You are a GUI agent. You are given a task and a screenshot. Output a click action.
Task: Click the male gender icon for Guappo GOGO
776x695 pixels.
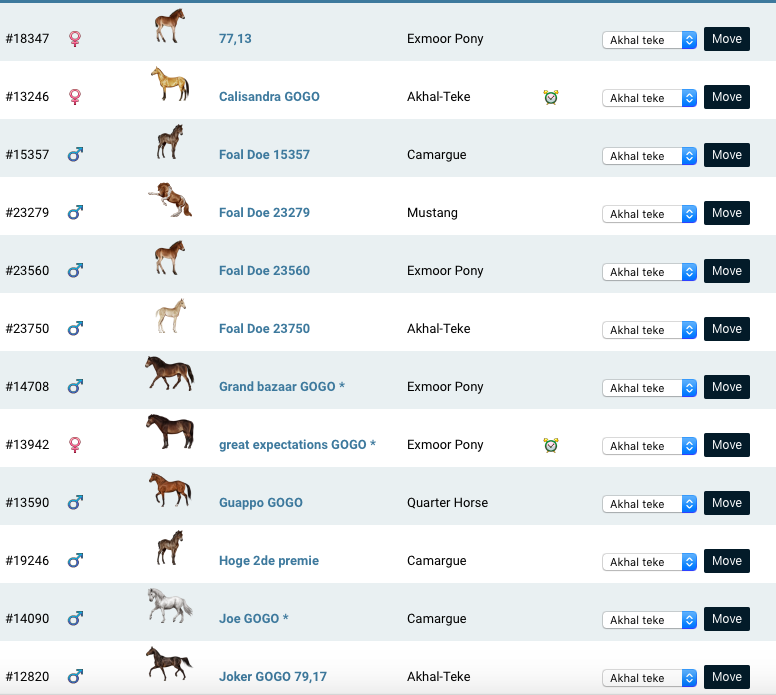click(x=74, y=503)
